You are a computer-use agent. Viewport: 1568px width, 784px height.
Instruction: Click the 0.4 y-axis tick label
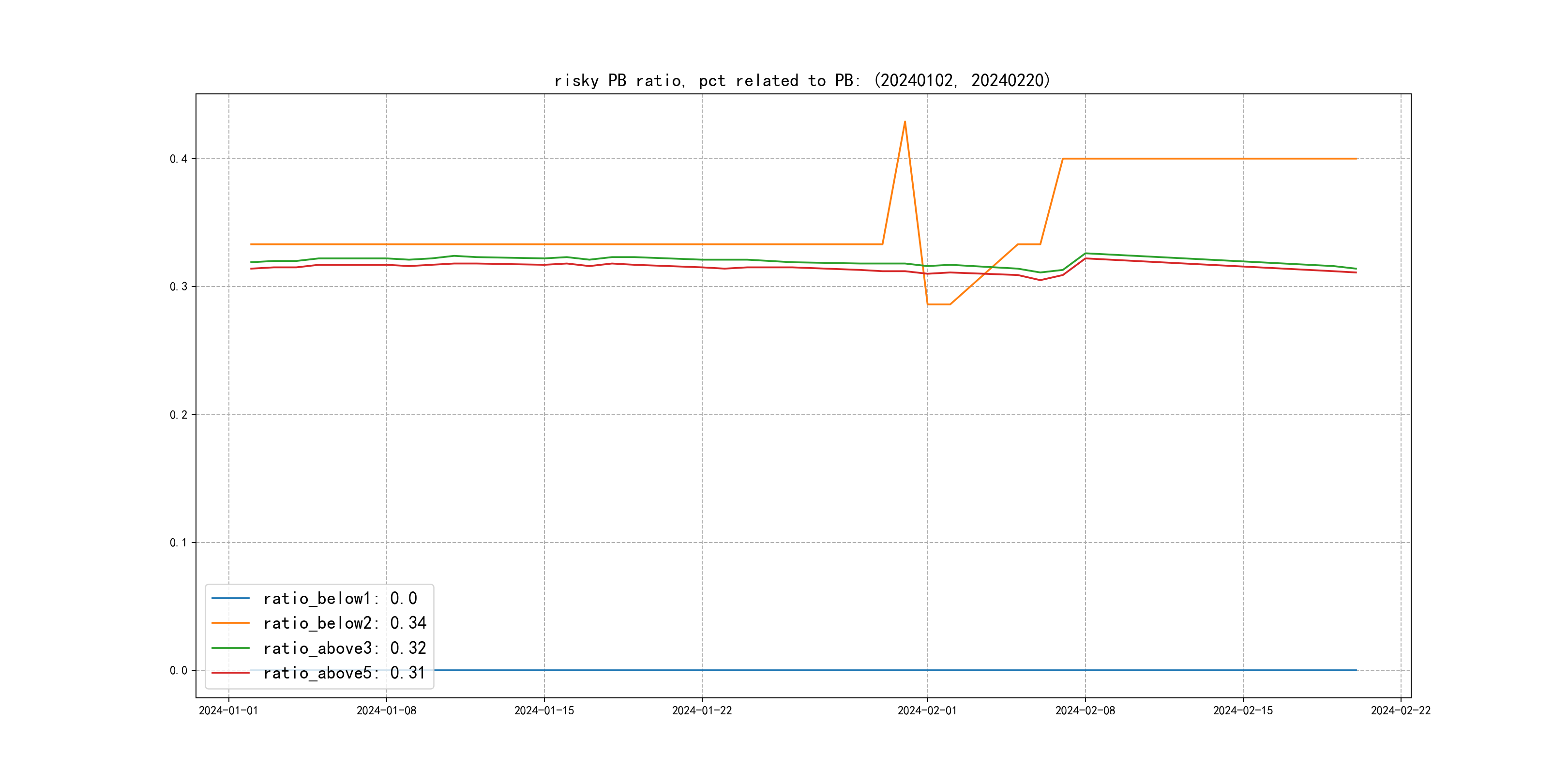[x=179, y=159]
